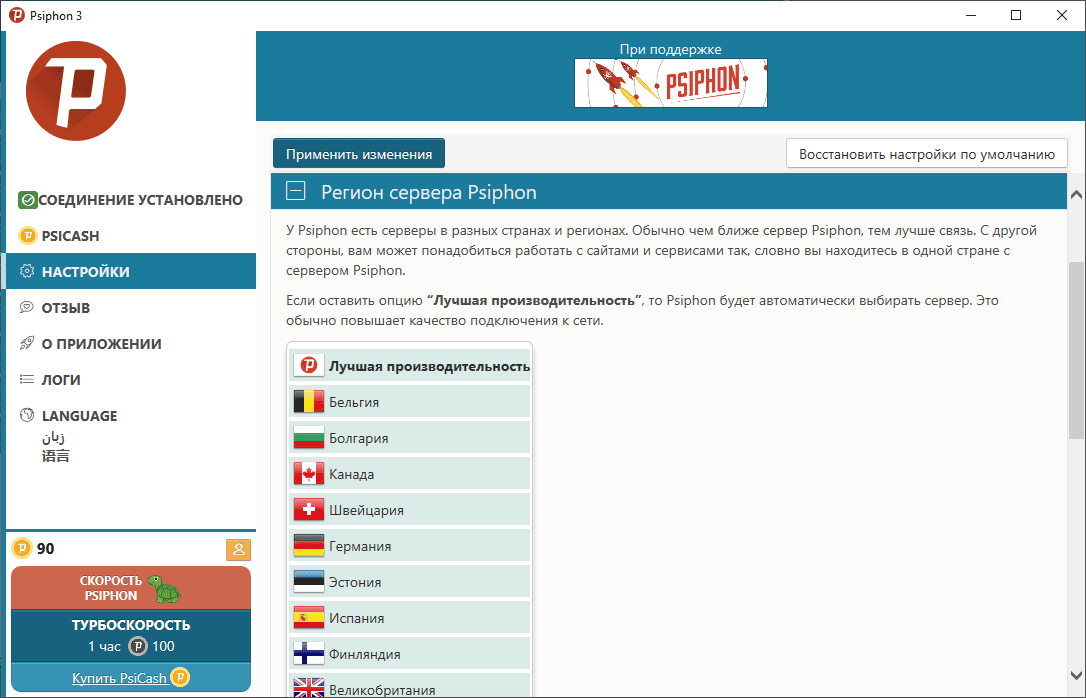The width and height of the screenshot is (1086, 698).
Task: Click the Belgium flag icon
Action: pyautogui.click(x=309, y=402)
